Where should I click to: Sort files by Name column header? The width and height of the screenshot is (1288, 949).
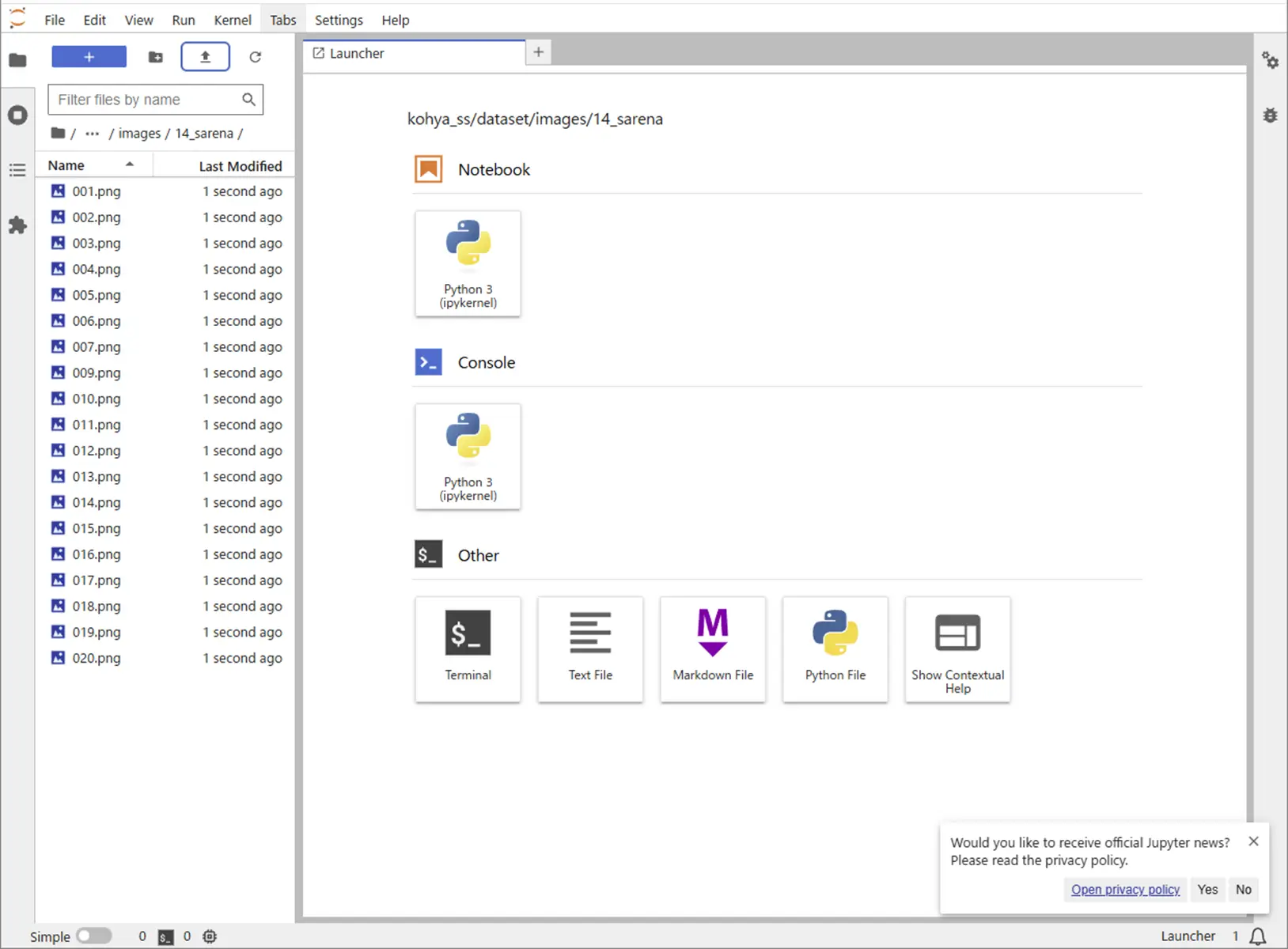pos(66,165)
